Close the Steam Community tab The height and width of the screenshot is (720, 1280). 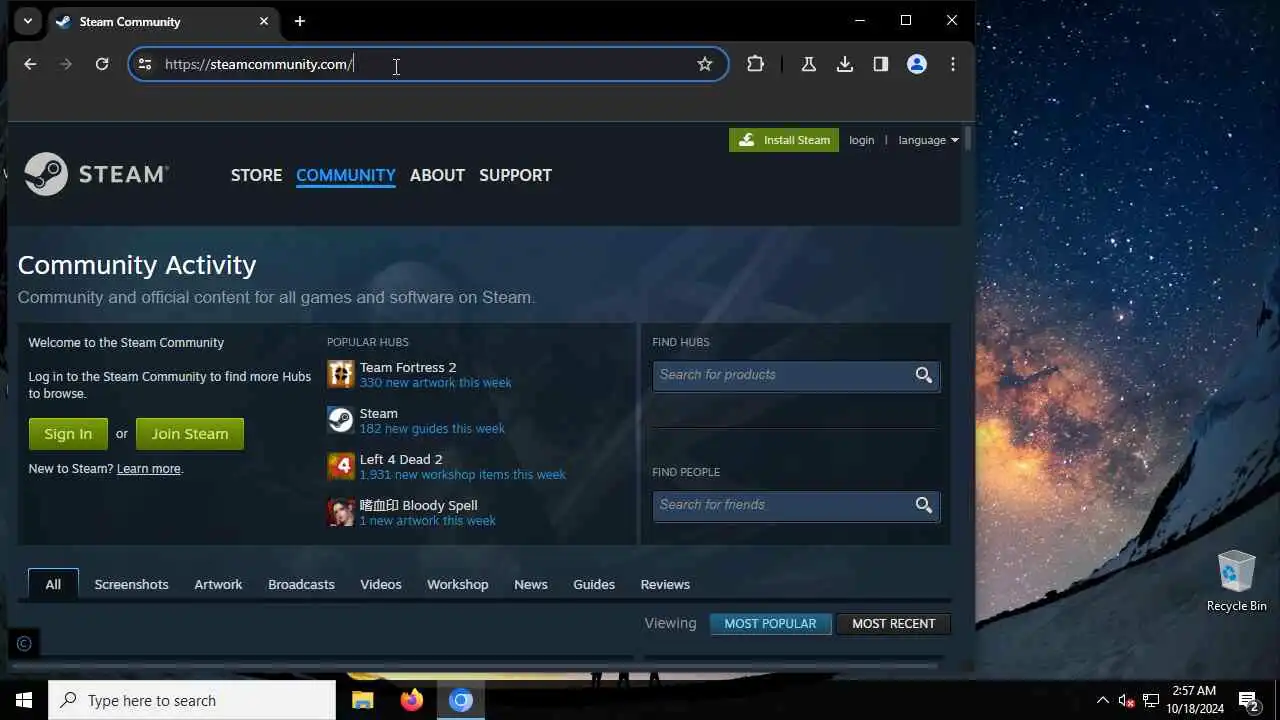[x=265, y=21]
